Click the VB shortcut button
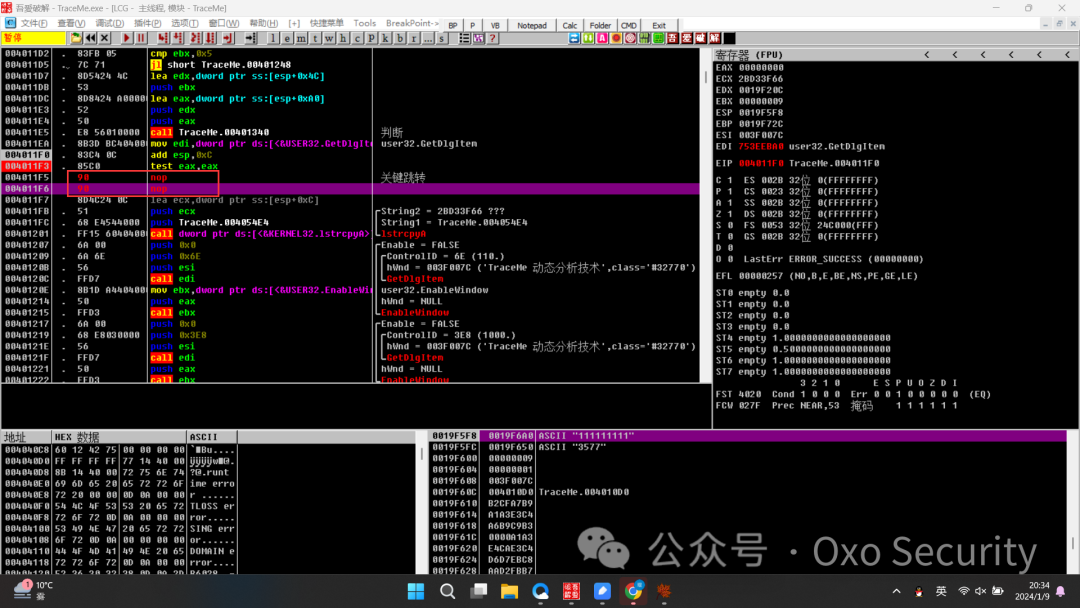The width and height of the screenshot is (1080, 608). pyautogui.click(x=495, y=25)
